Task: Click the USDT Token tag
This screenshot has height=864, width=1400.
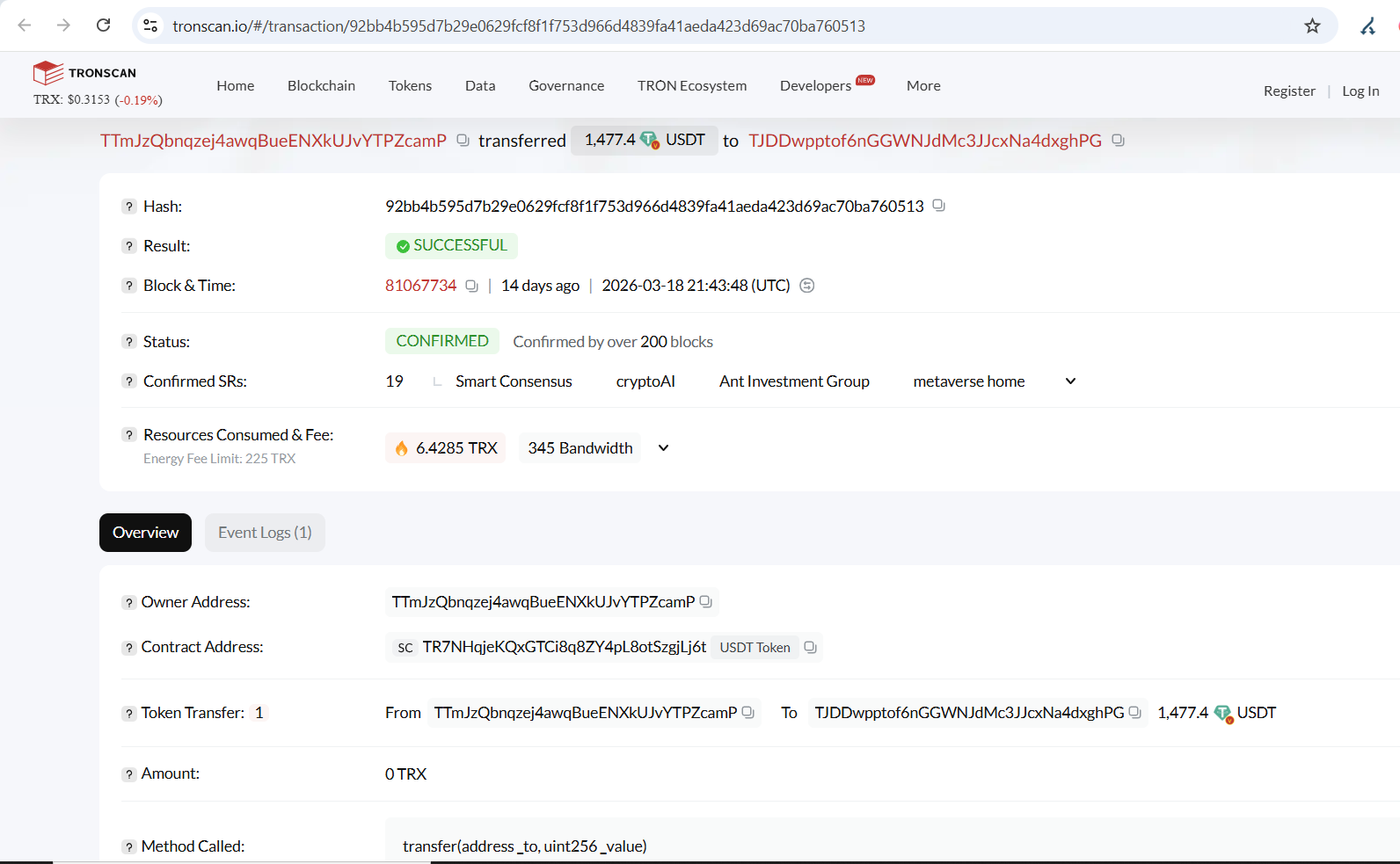Action: [x=755, y=648]
